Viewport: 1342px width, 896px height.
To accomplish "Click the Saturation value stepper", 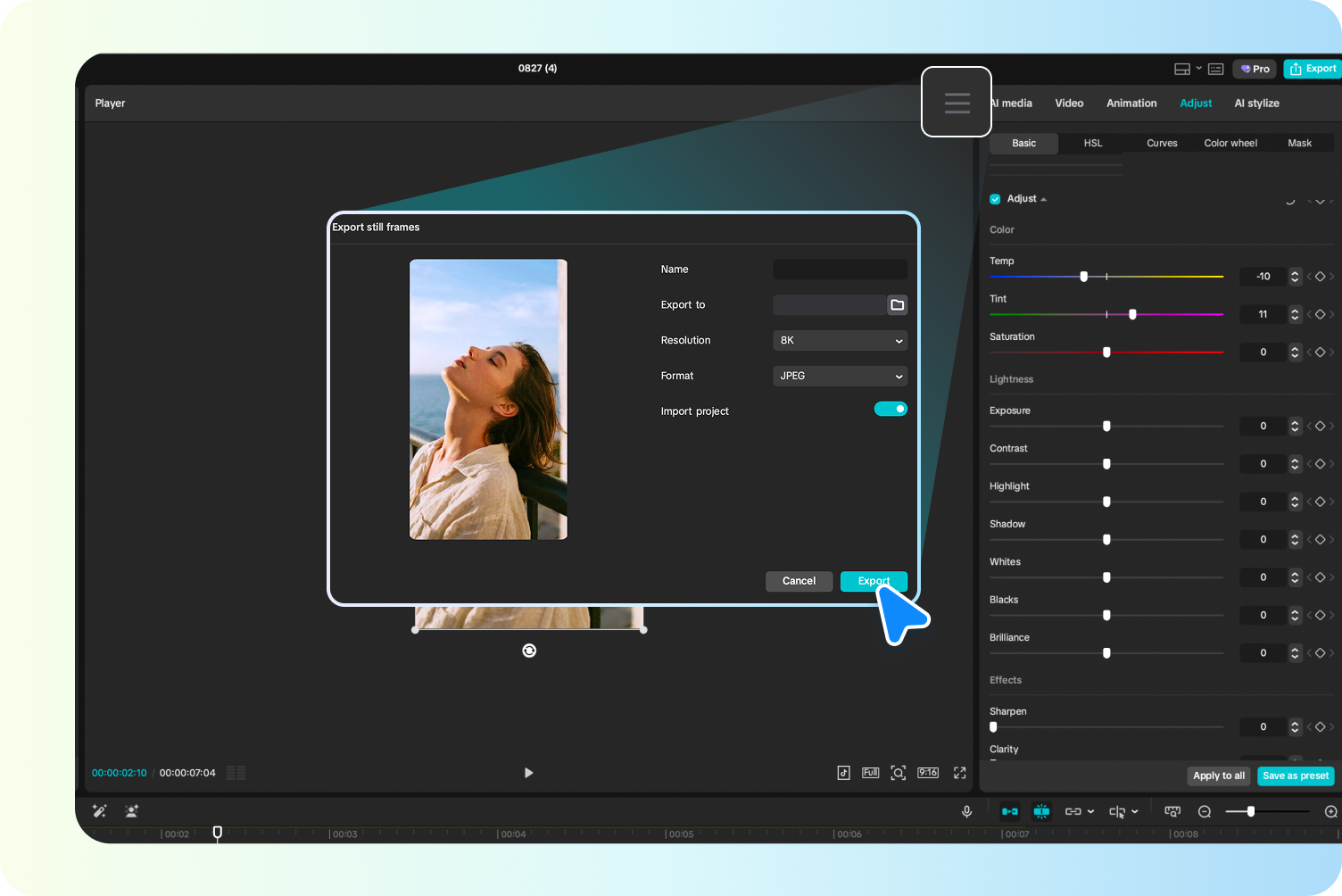I will coord(1295,353).
